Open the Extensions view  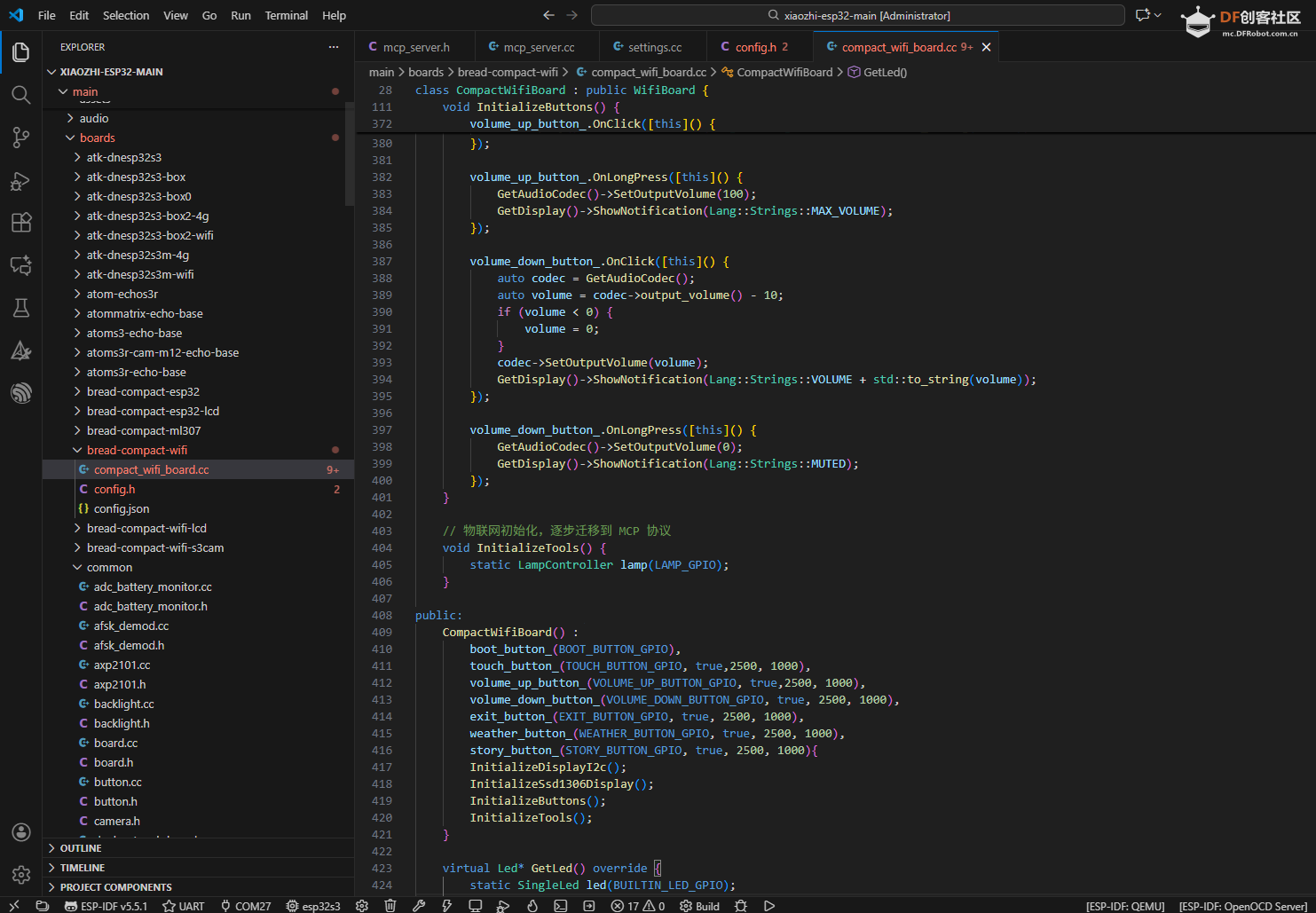(x=21, y=223)
